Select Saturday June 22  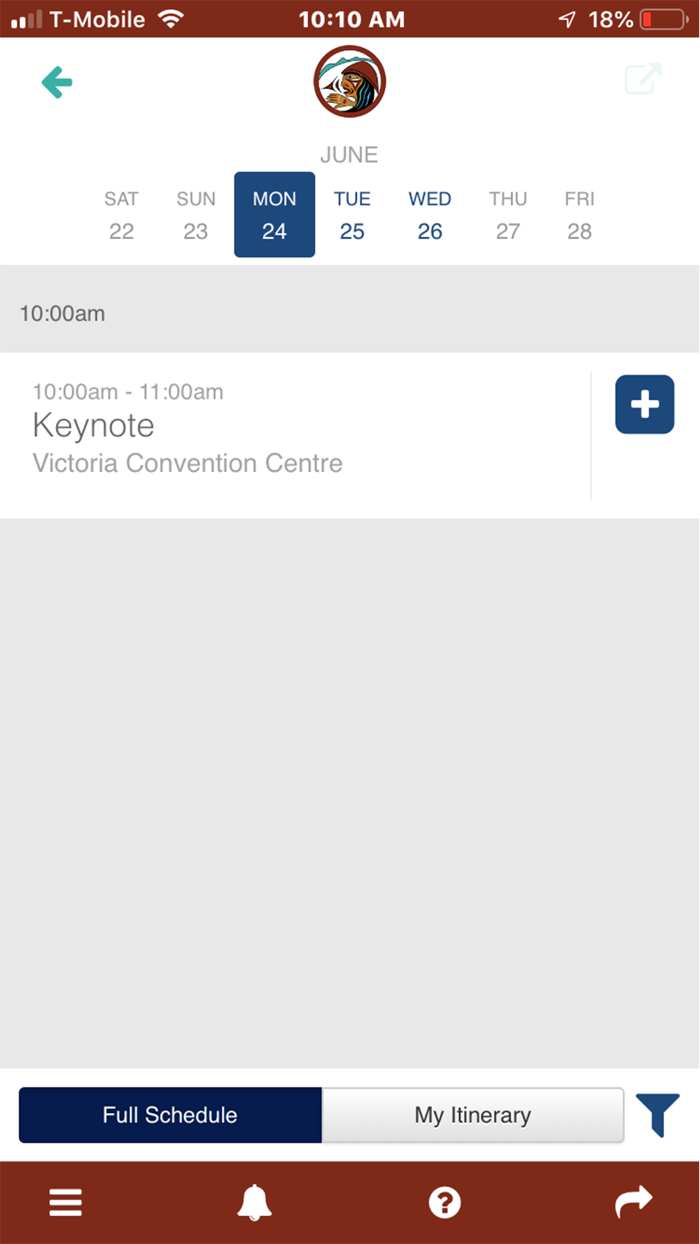121,214
